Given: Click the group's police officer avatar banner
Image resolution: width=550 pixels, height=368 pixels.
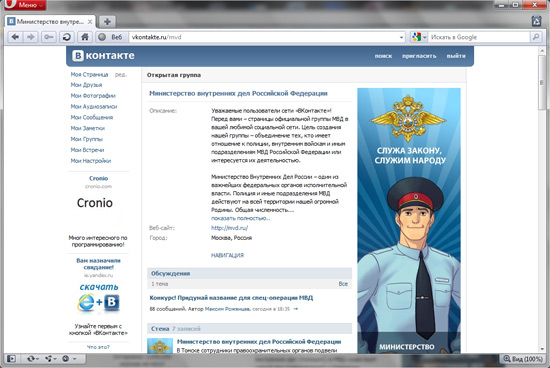Looking at the screenshot, I should pos(409,221).
